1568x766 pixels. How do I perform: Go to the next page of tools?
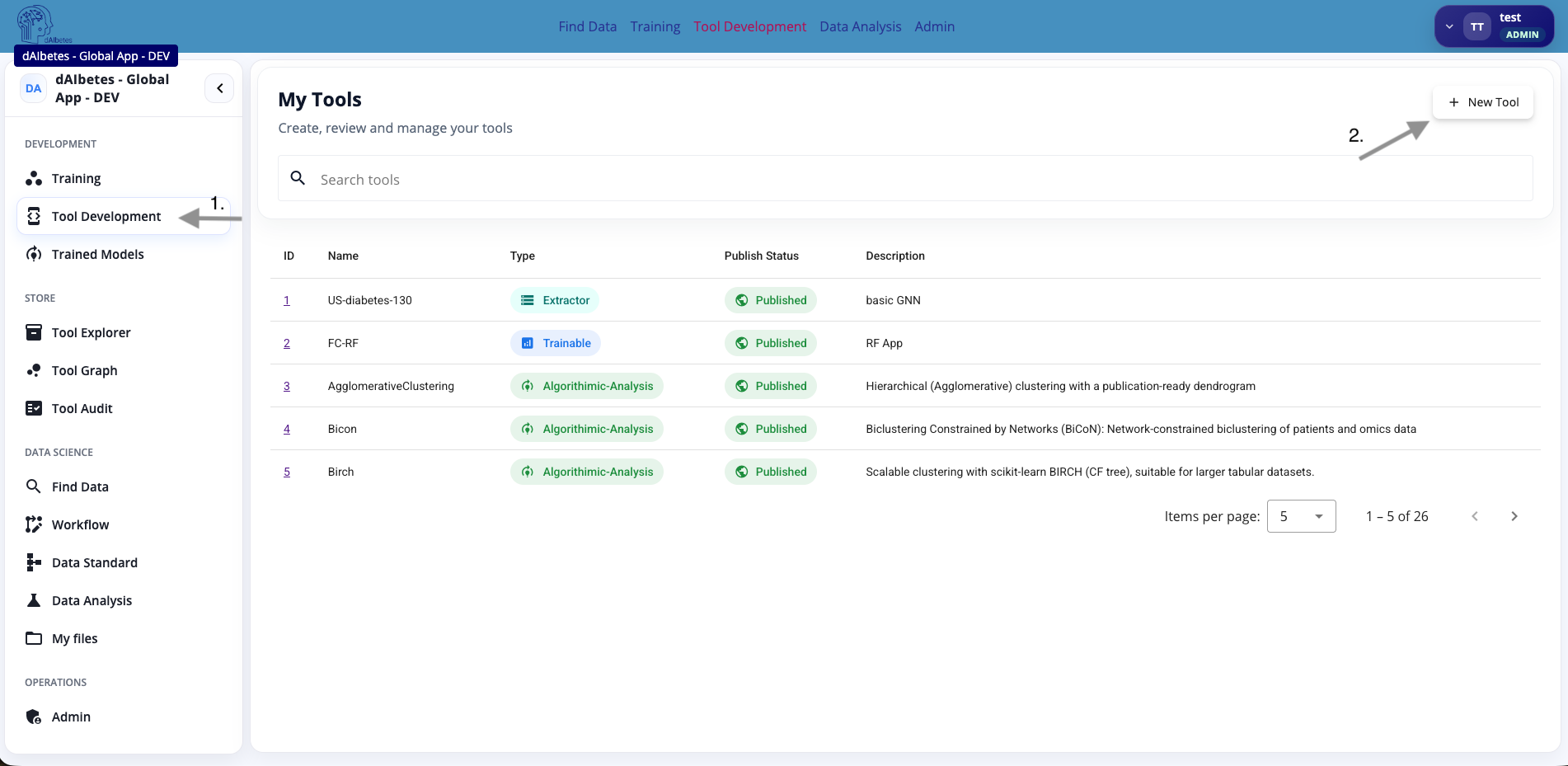click(x=1514, y=516)
